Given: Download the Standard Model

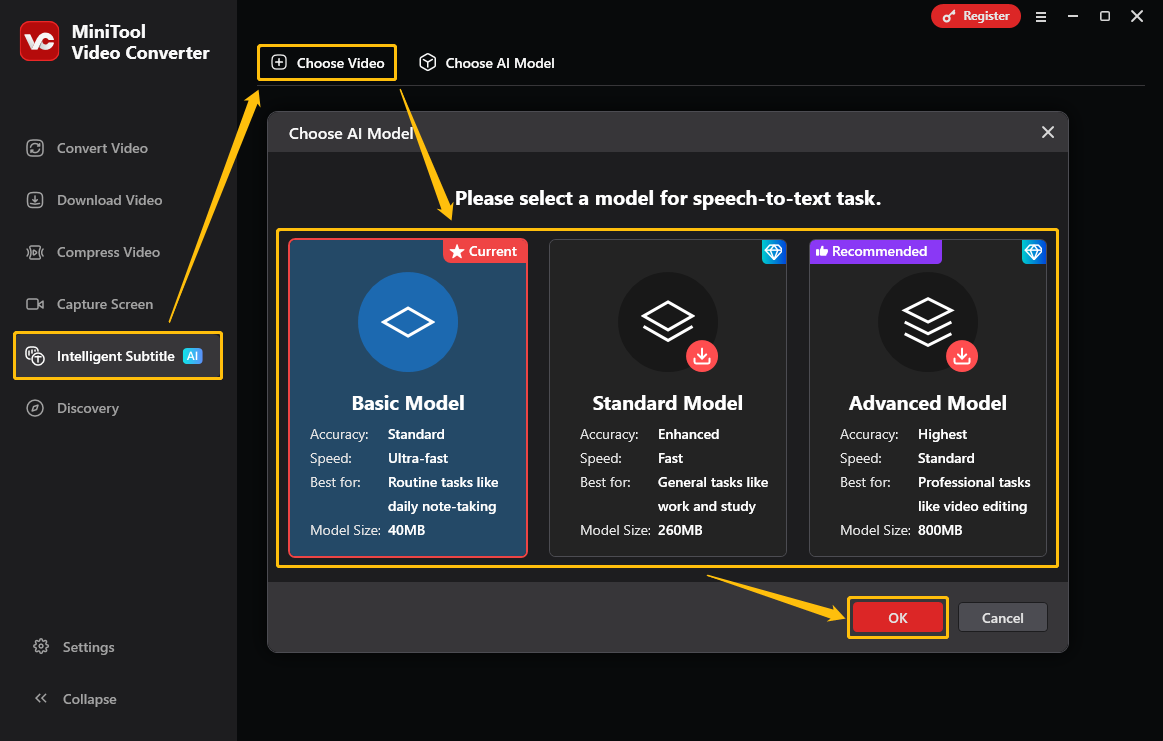Looking at the screenshot, I should 702,356.
